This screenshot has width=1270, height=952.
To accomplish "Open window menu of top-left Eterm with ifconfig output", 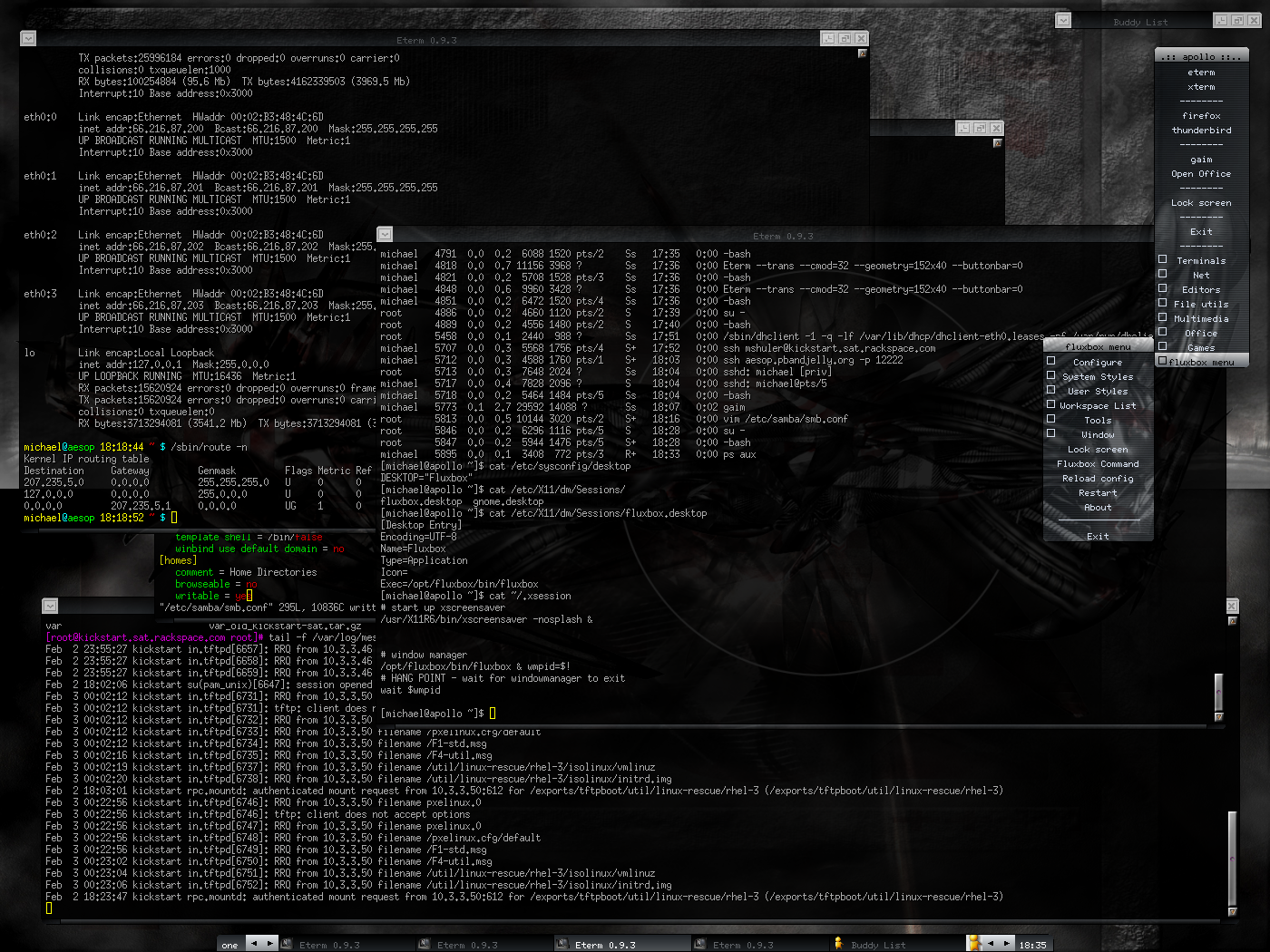I will point(28,38).
